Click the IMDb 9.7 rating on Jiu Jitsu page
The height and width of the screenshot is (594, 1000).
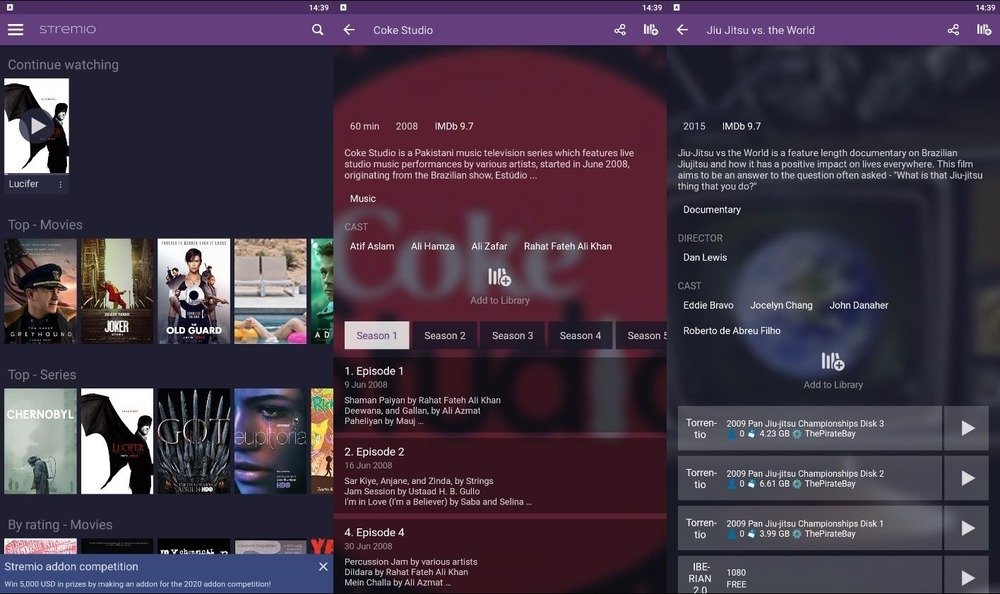741,126
